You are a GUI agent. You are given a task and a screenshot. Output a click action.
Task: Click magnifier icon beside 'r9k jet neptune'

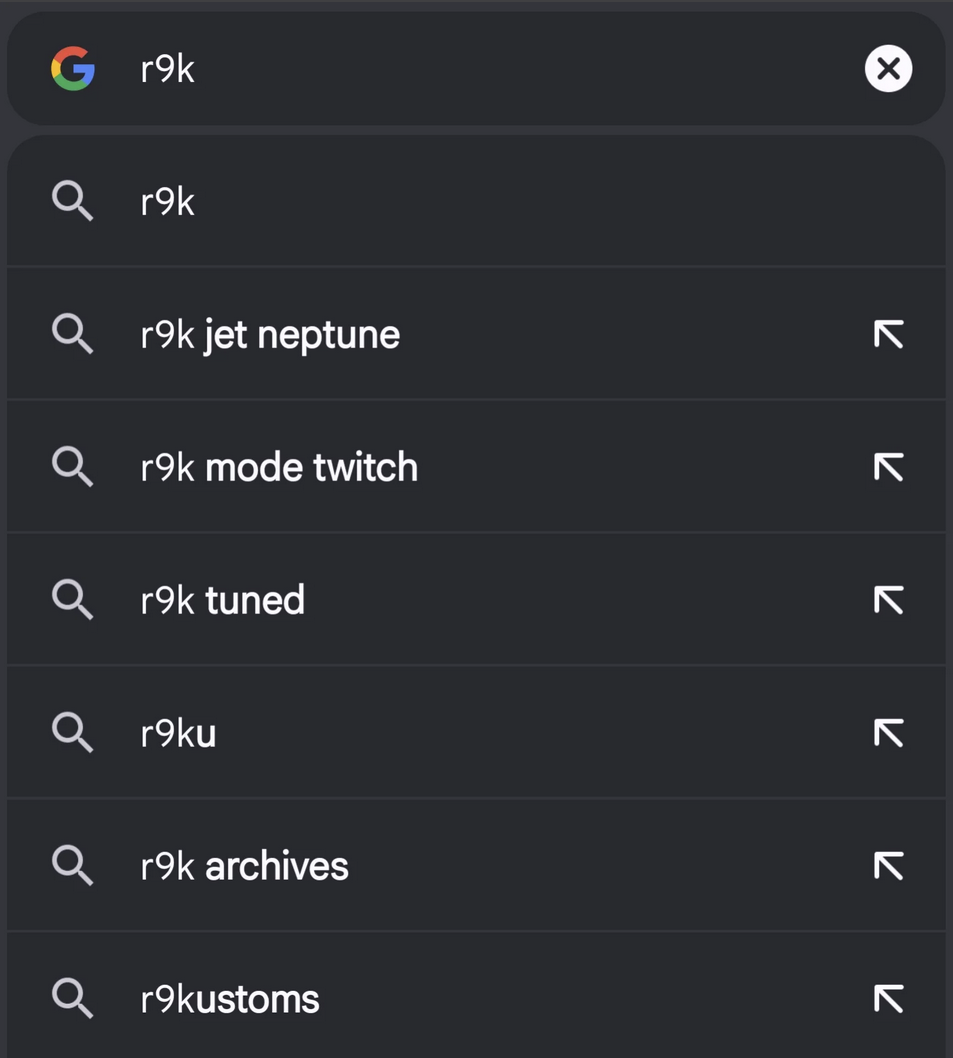[72, 334]
